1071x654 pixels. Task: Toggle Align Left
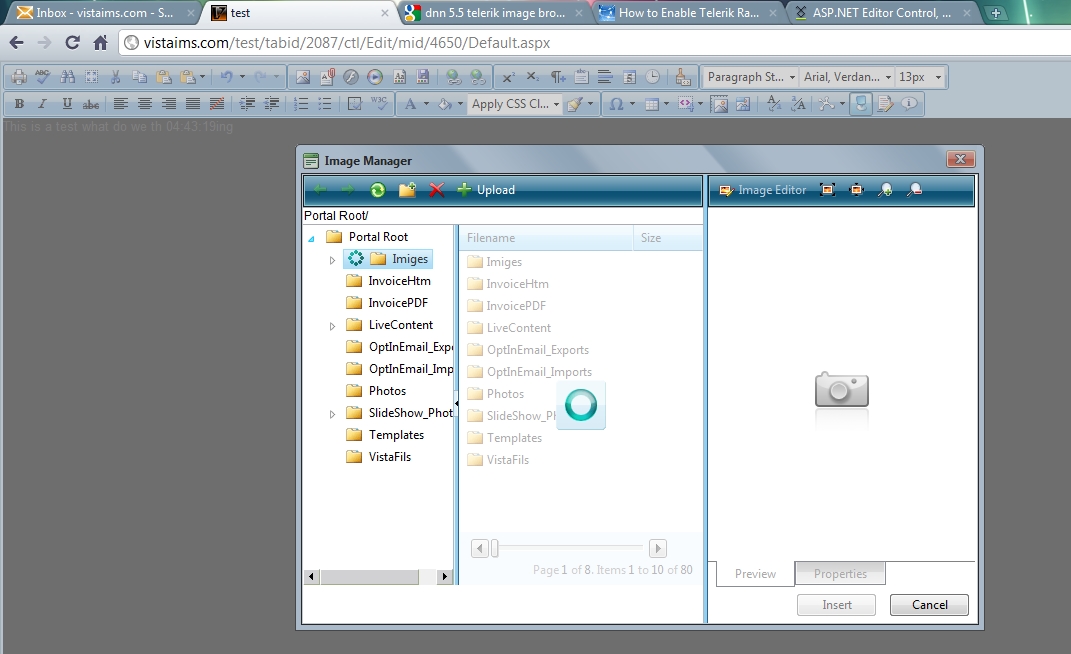click(121, 104)
